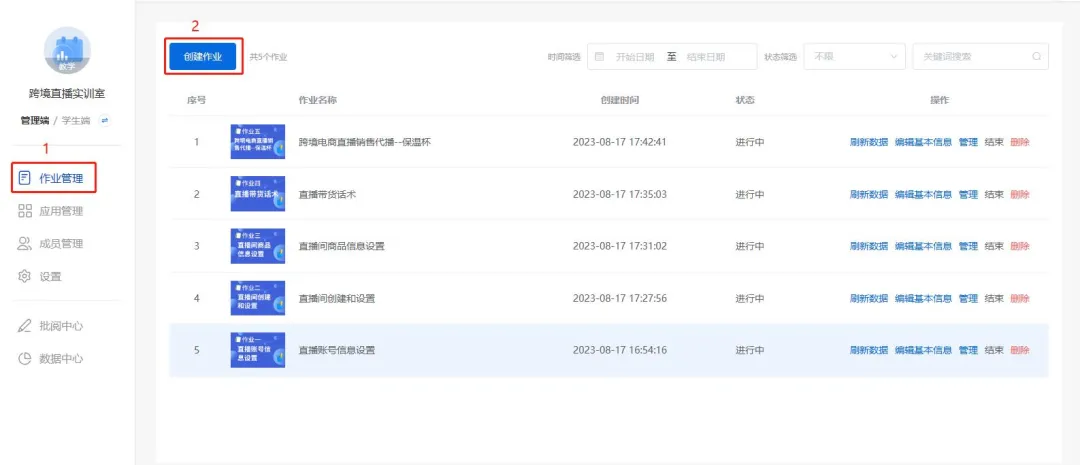The image size is (1080, 465).
Task: Switch to 学生端 view
Action: [x=76, y=121]
